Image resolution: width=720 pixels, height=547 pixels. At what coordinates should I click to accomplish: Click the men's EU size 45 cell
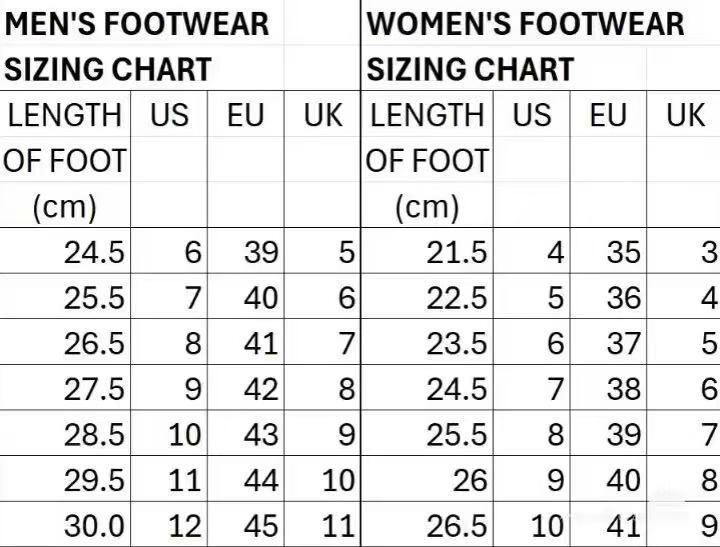pos(261,526)
